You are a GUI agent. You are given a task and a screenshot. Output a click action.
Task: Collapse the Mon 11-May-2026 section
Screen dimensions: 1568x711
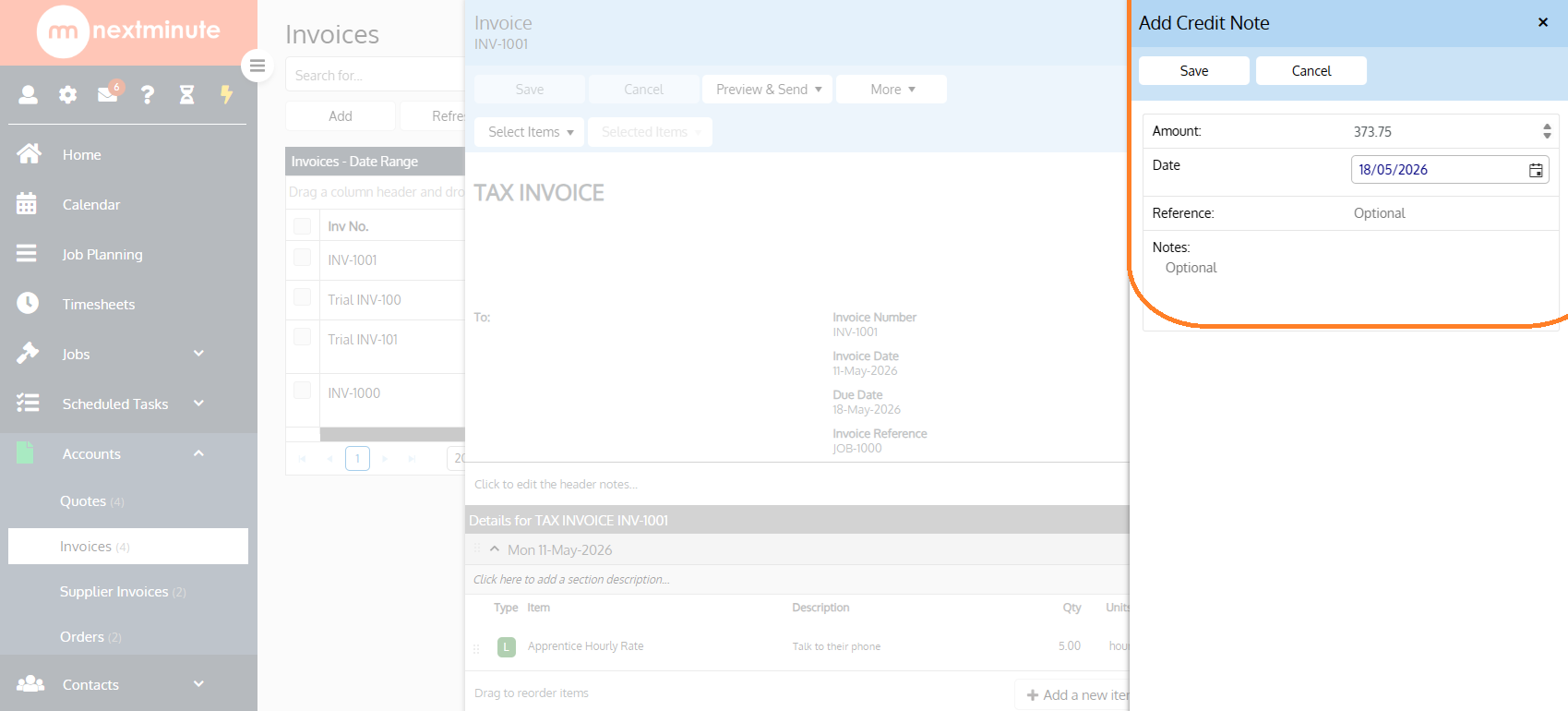tap(495, 549)
